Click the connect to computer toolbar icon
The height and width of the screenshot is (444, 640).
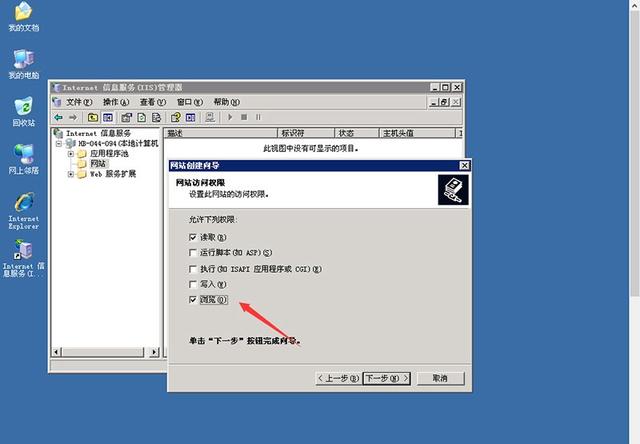pos(210,118)
